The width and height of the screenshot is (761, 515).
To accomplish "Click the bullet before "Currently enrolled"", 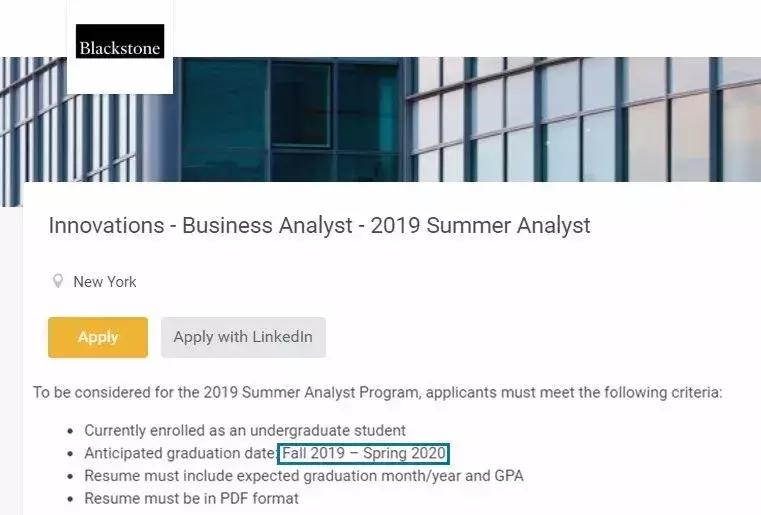I will pos(70,432).
